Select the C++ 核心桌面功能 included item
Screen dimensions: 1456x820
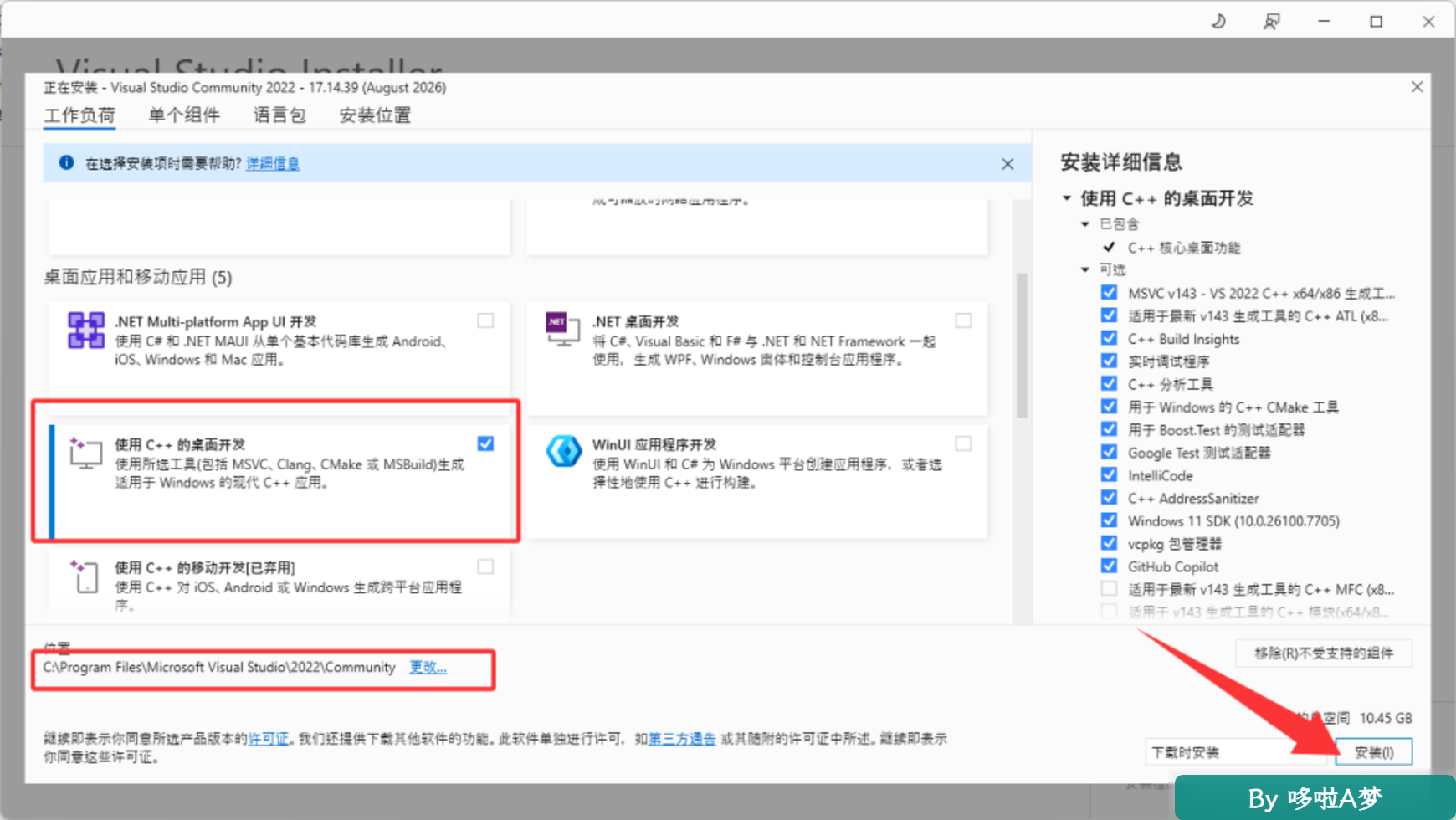[x=1184, y=248]
